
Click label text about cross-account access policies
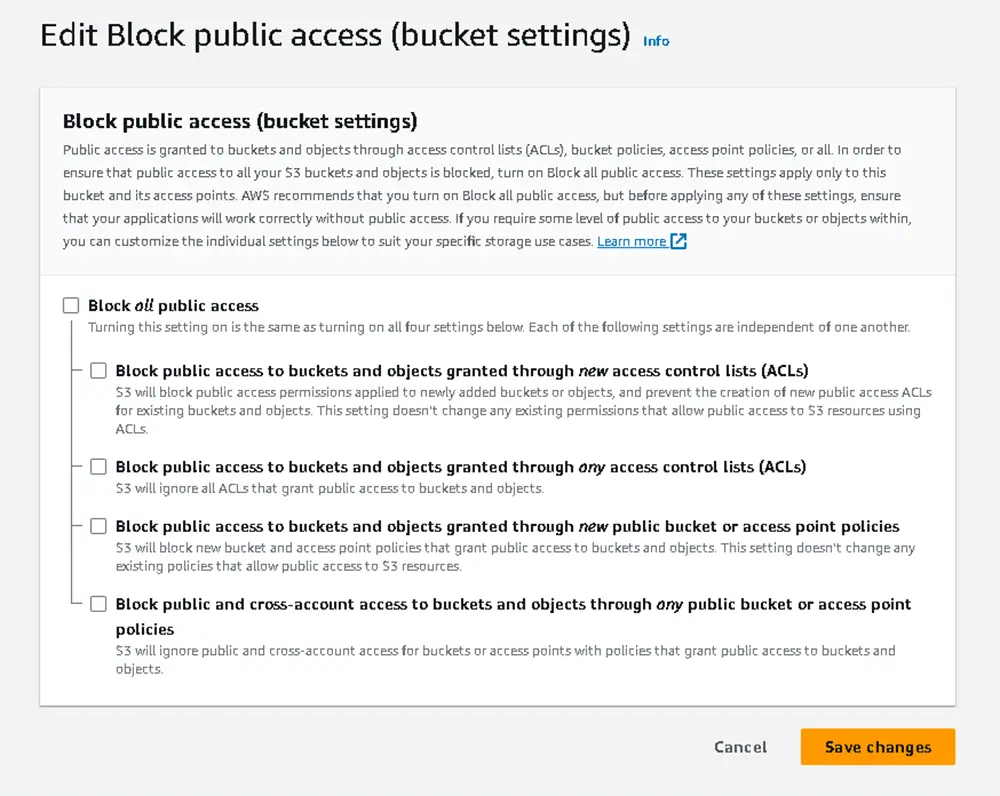pos(513,617)
